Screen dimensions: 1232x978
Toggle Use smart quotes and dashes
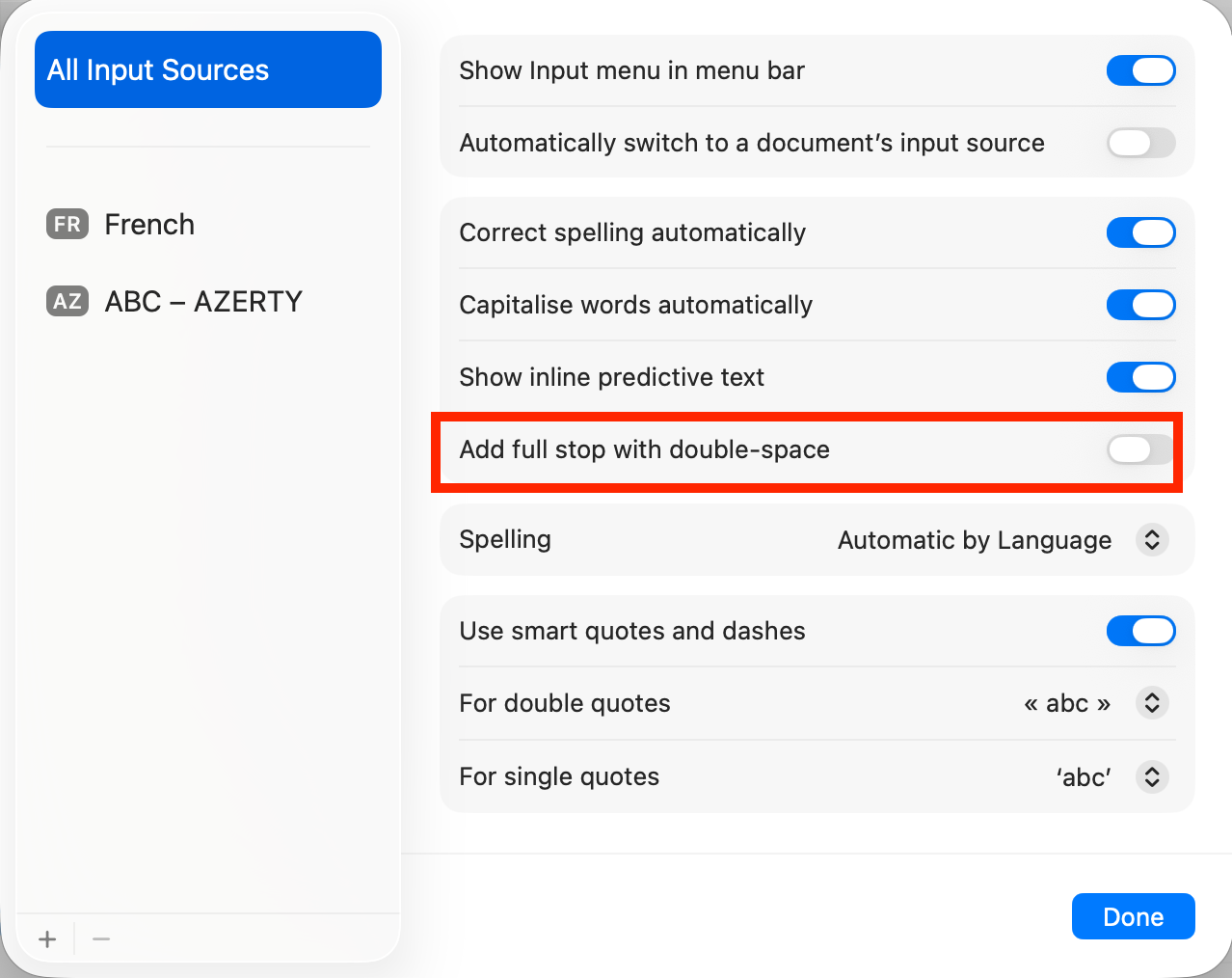click(x=1140, y=631)
